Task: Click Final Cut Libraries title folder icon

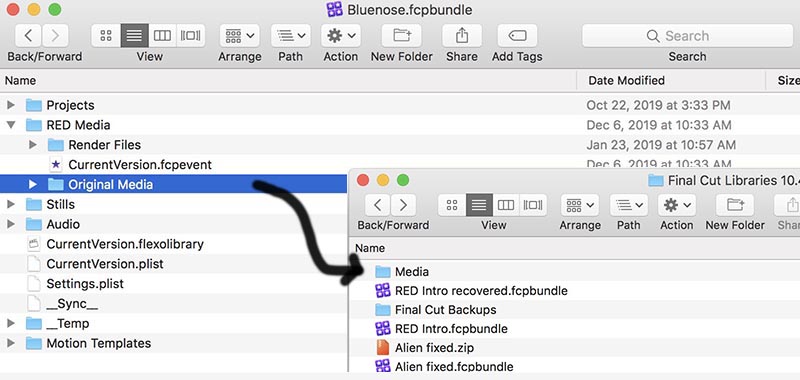Action: tap(656, 180)
